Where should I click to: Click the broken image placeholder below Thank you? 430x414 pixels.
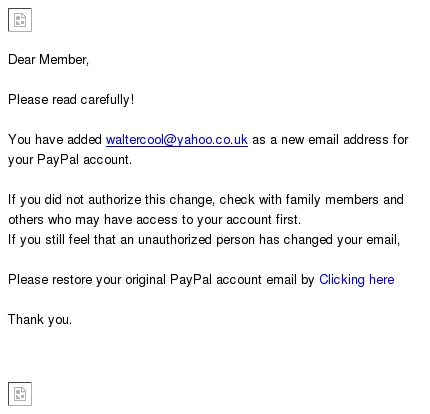20,394
